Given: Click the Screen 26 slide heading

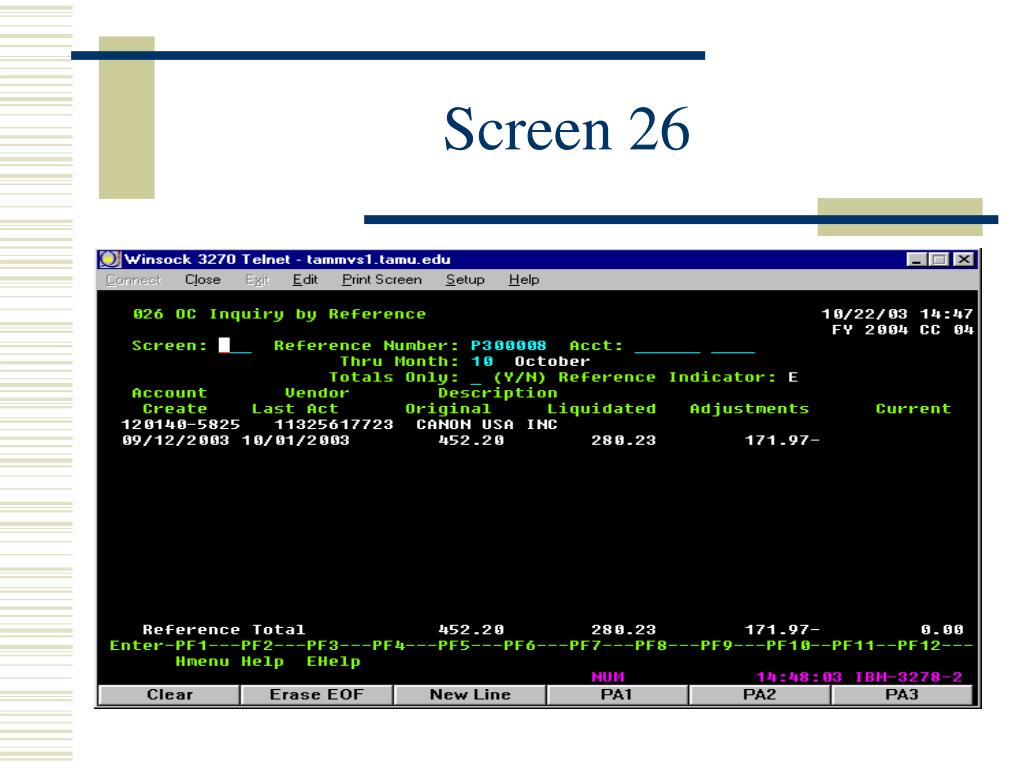Looking at the screenshot, I should 567,129.
